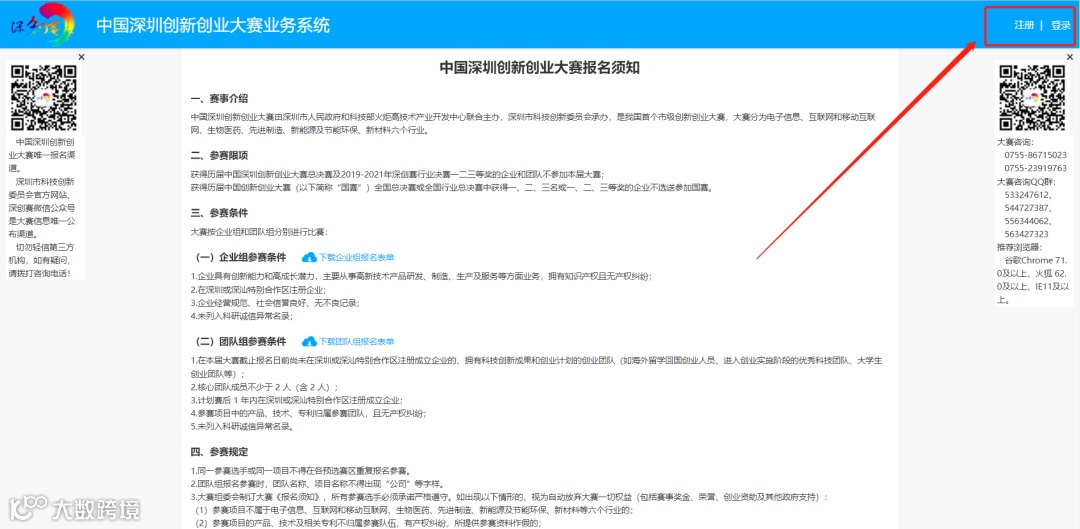Click the left sidebar QR code image
This screenshot has height=529, width=1080.
[44, 98]
